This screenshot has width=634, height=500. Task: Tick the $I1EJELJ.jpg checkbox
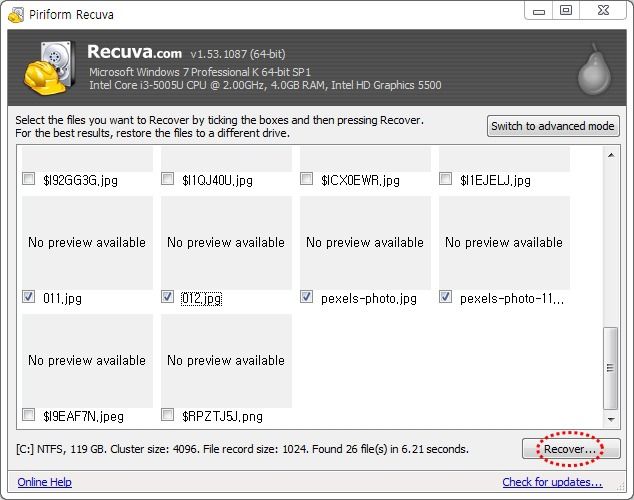pyautogui.click(x=446, y=179)
